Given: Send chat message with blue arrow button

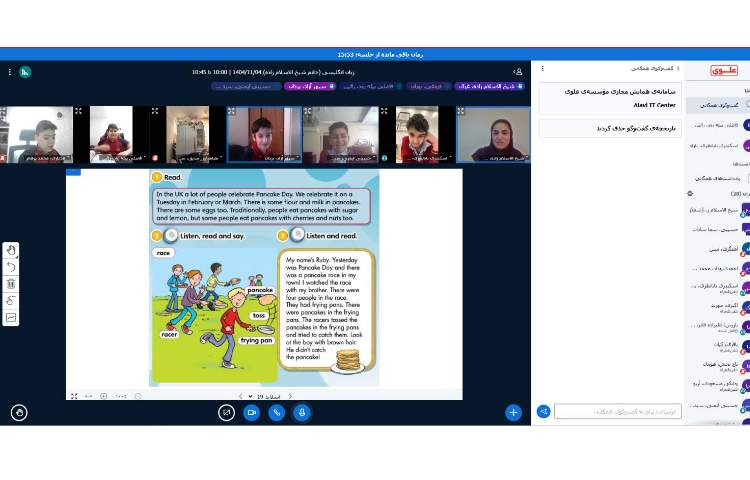Looking at the screenshot, I should click(x=544, y=411).
